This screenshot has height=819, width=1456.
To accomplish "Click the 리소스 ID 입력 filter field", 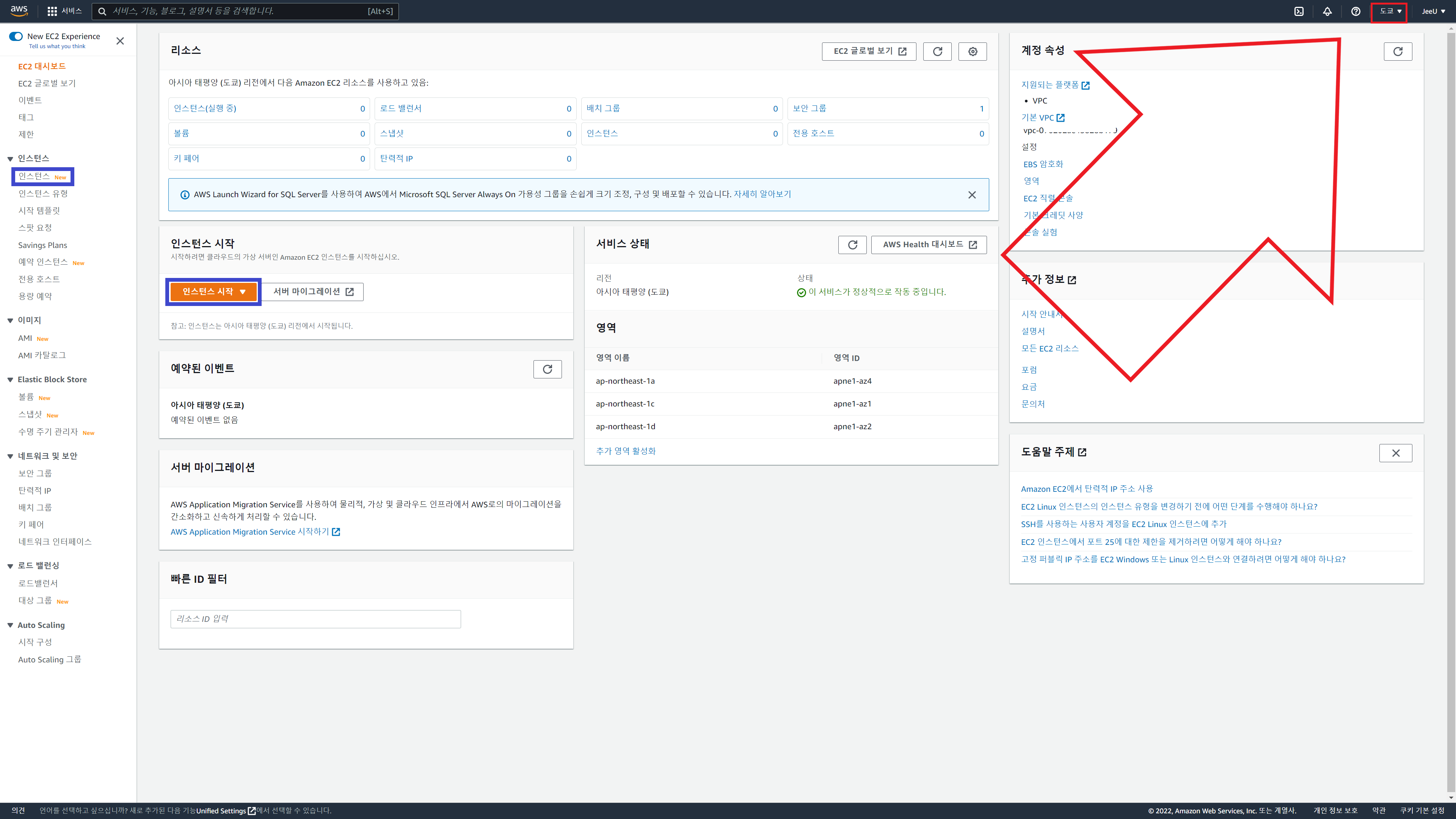I will [315, 619].
